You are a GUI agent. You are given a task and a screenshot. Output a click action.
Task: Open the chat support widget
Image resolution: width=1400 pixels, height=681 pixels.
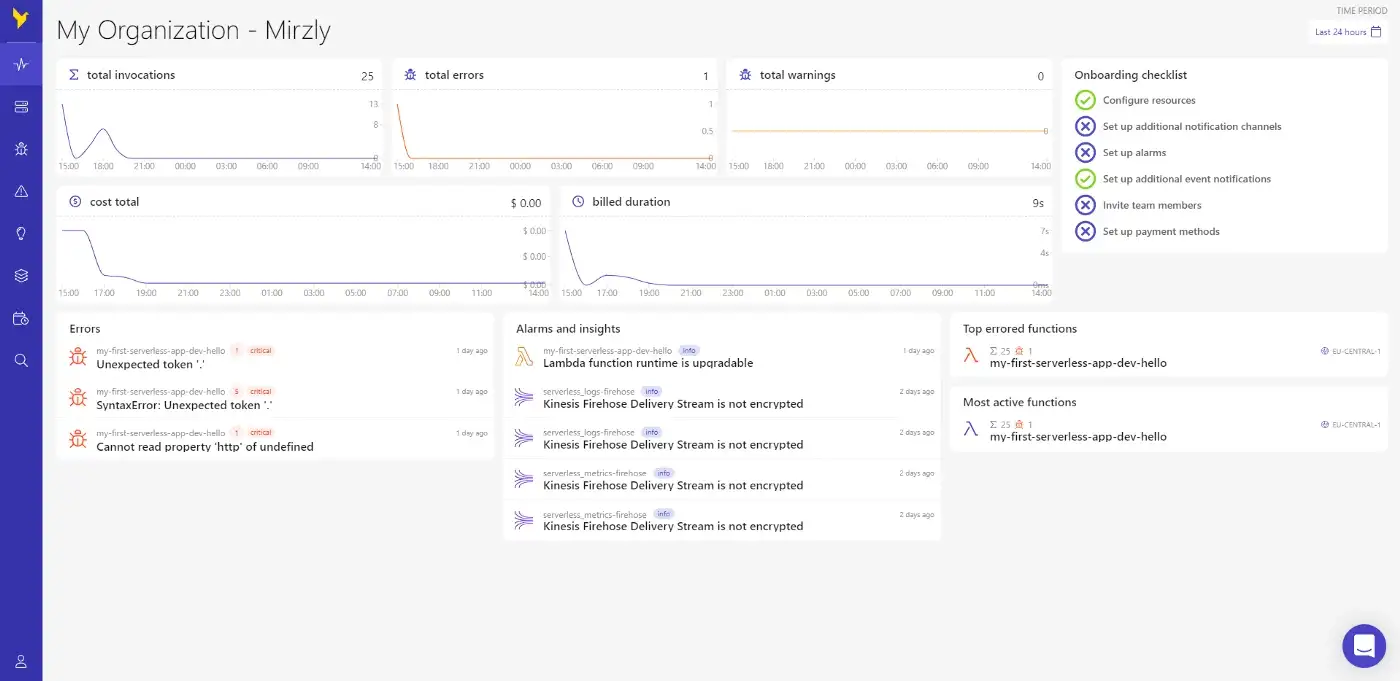[1364, 646]
